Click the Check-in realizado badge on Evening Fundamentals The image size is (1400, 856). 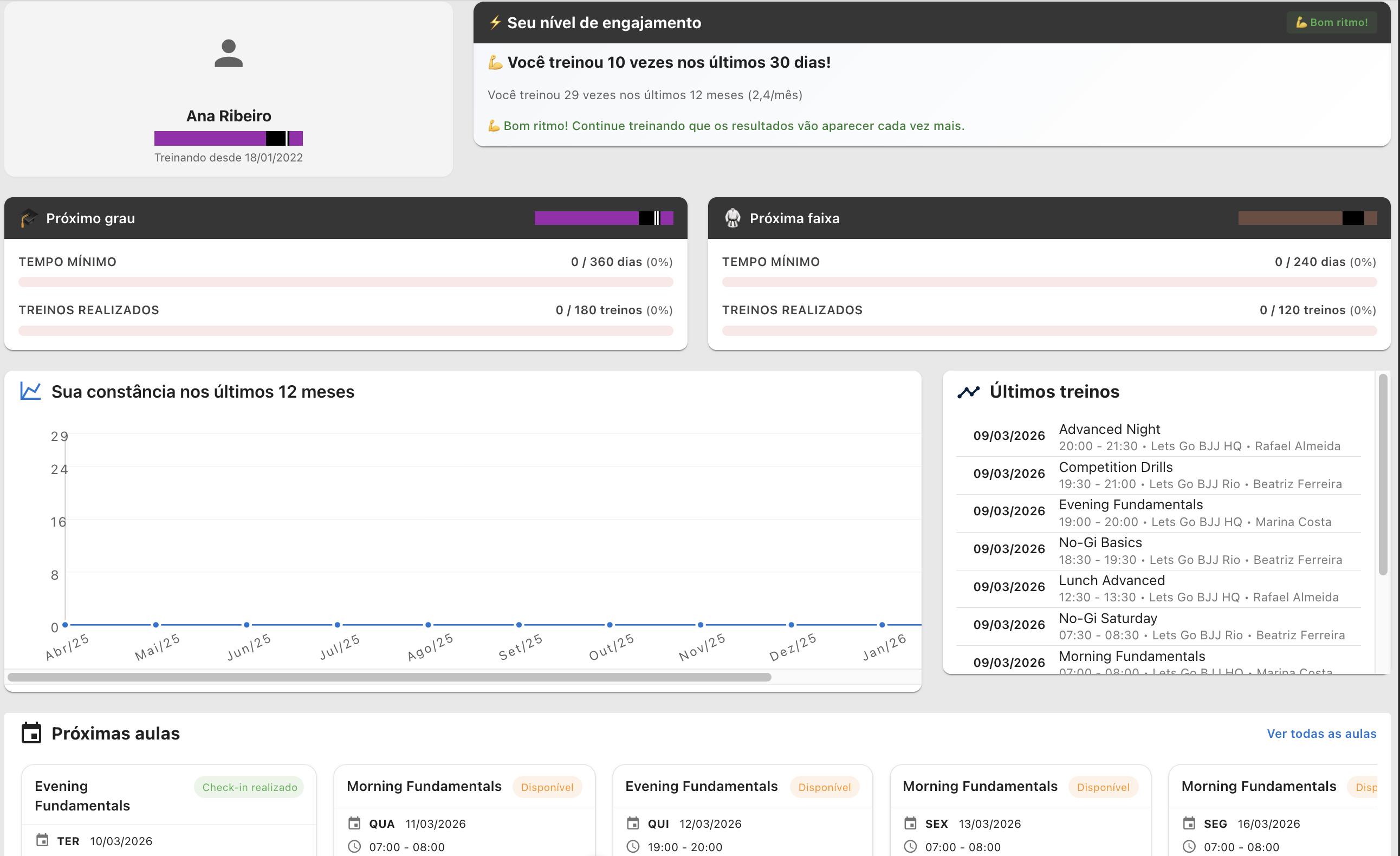[248, 787]
